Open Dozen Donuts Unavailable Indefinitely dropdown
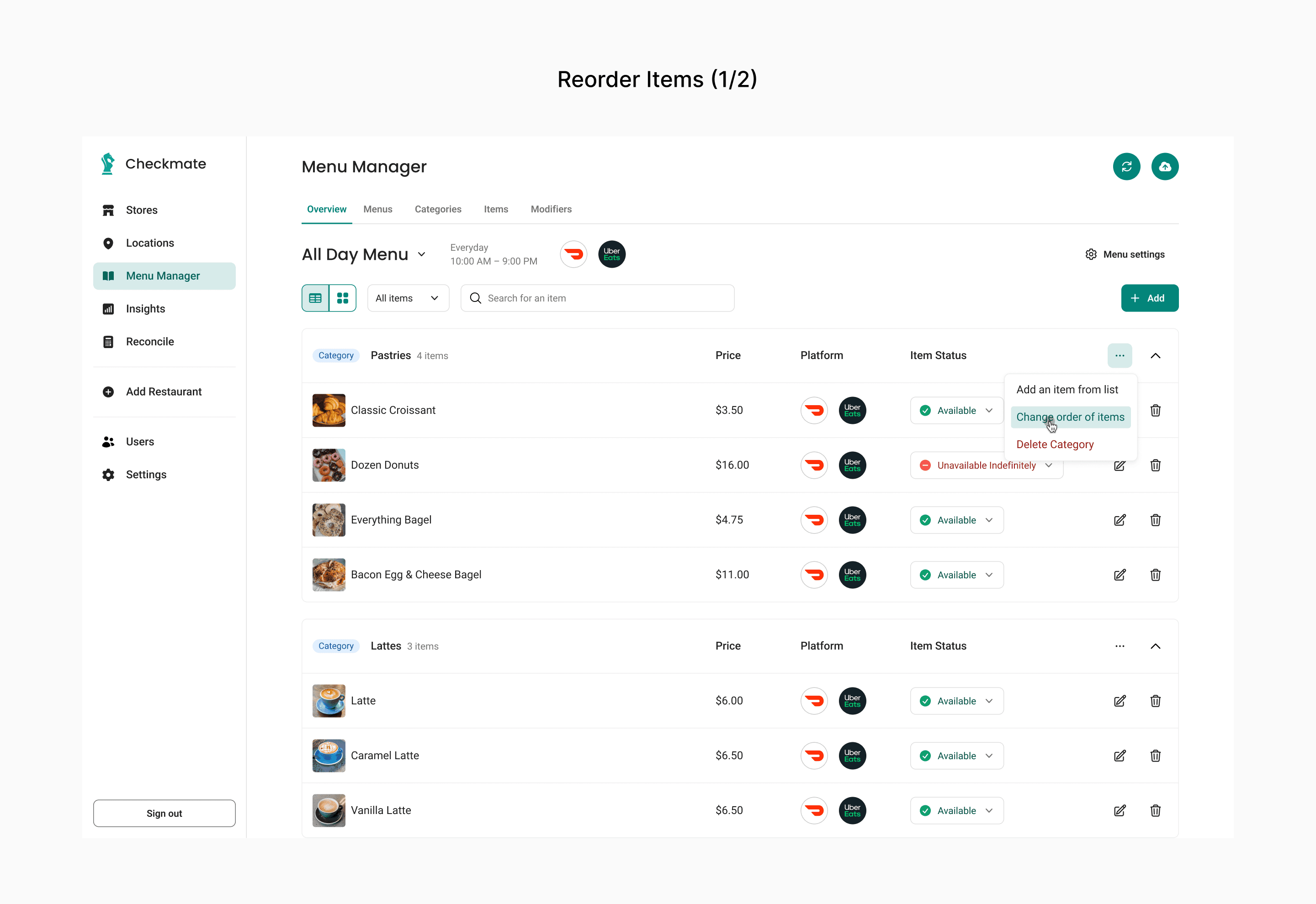The width and height of the screenshot is (1316, 904). coord(986,465)
